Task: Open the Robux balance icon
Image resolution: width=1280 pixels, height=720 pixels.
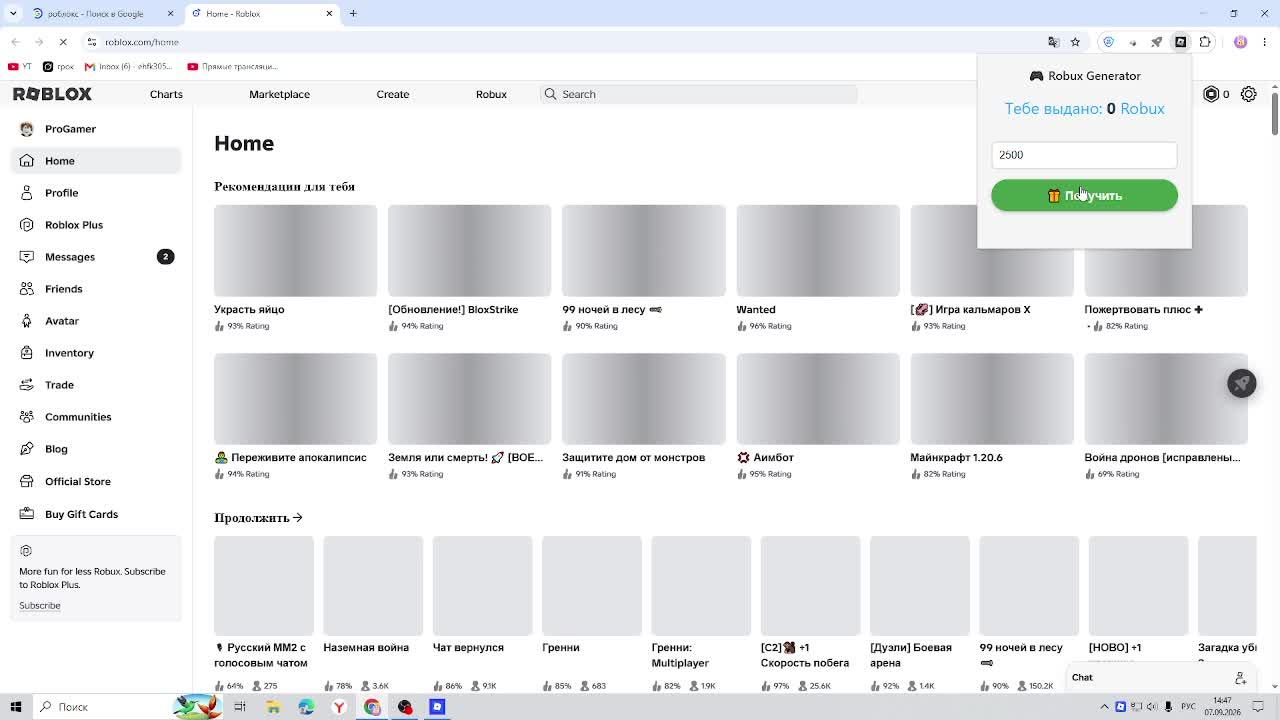Action: pos(1211,94)
